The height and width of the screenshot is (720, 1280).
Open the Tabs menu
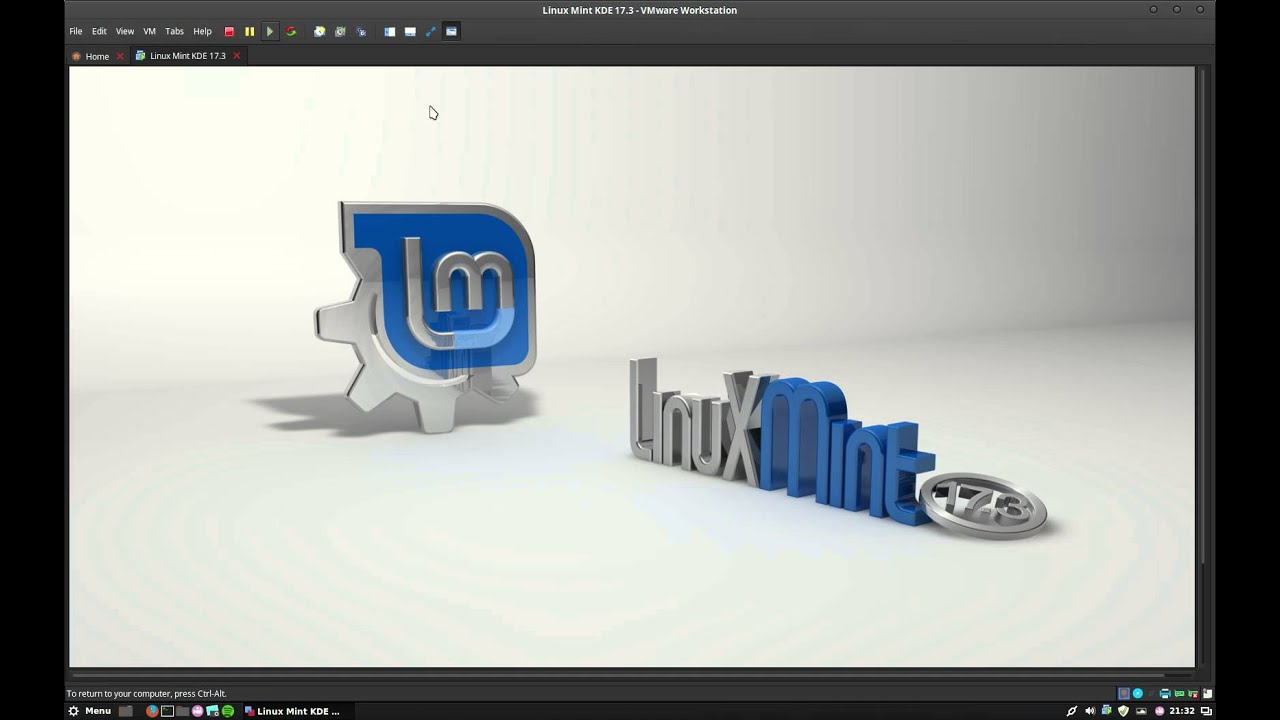pos(174,31)
